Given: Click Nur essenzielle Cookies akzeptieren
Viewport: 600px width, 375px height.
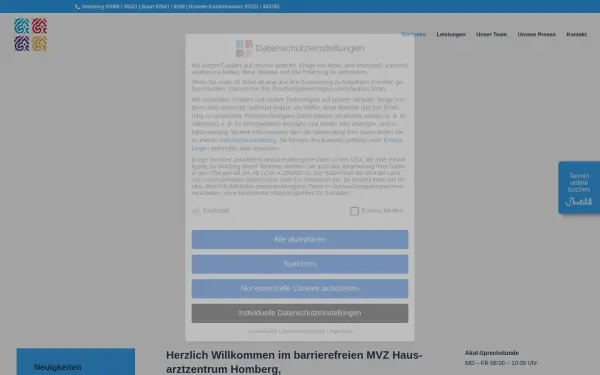Looking at the screenshot, I should (300, 289).
